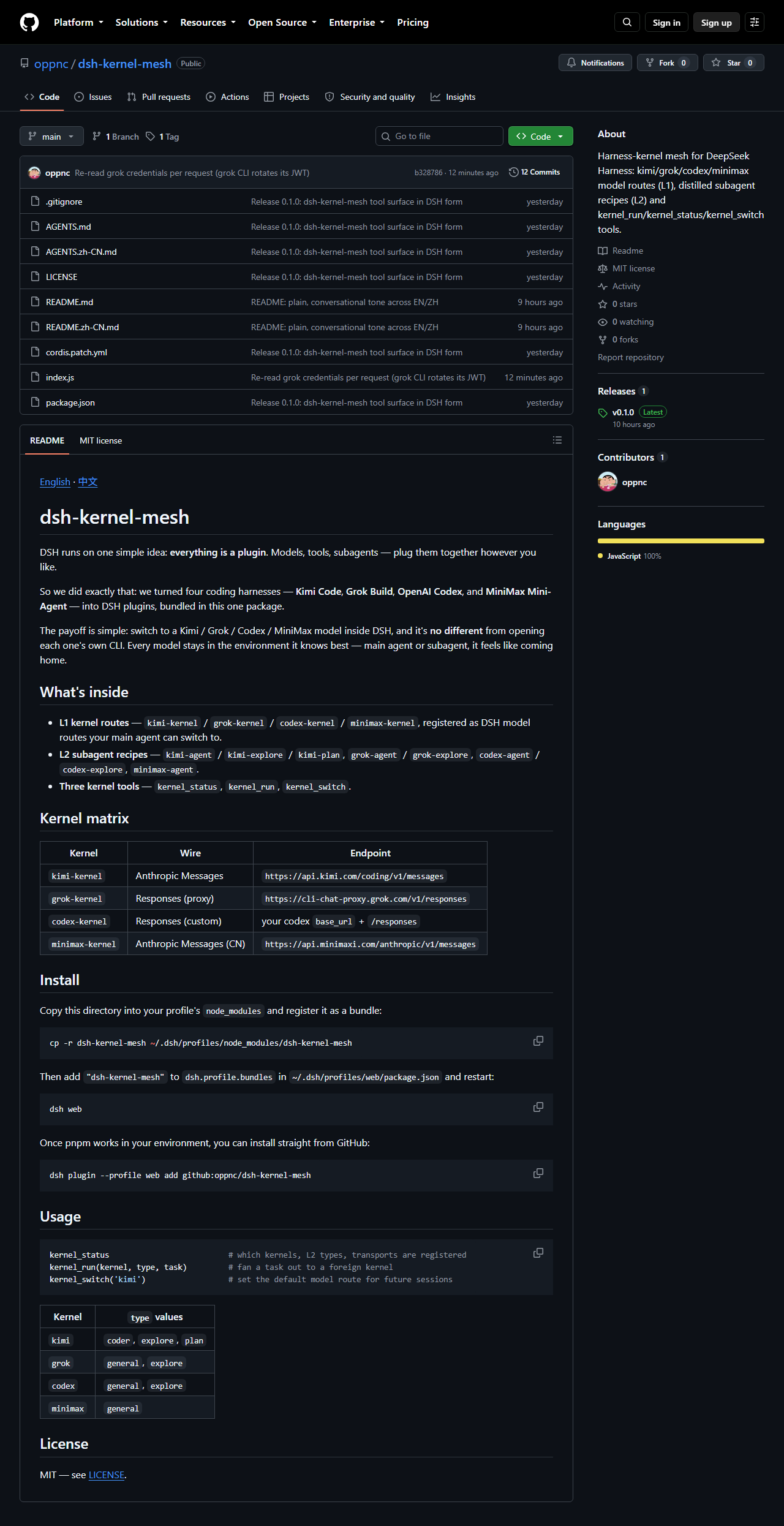Click the Sign in button

tap(666, 22)
